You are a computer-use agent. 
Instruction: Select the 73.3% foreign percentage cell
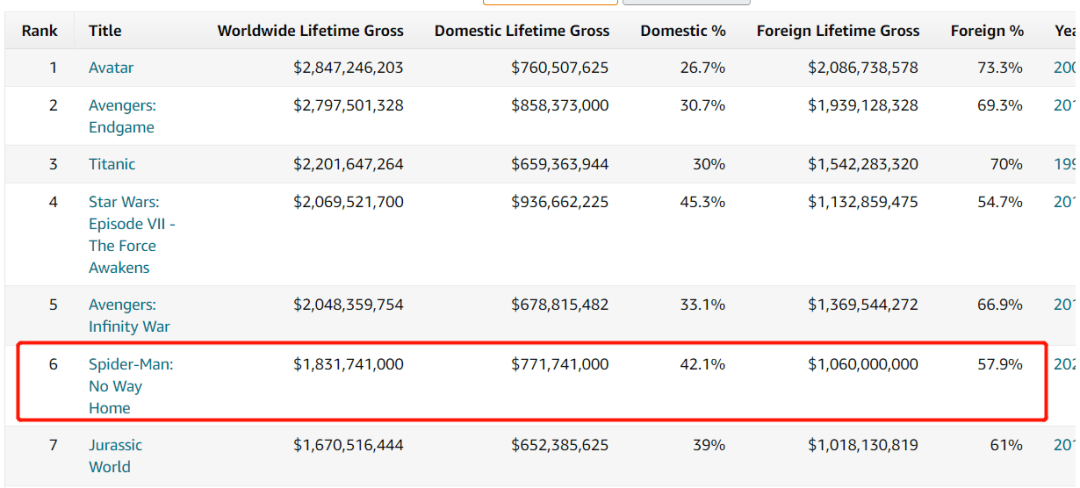tap(1001, 67)
